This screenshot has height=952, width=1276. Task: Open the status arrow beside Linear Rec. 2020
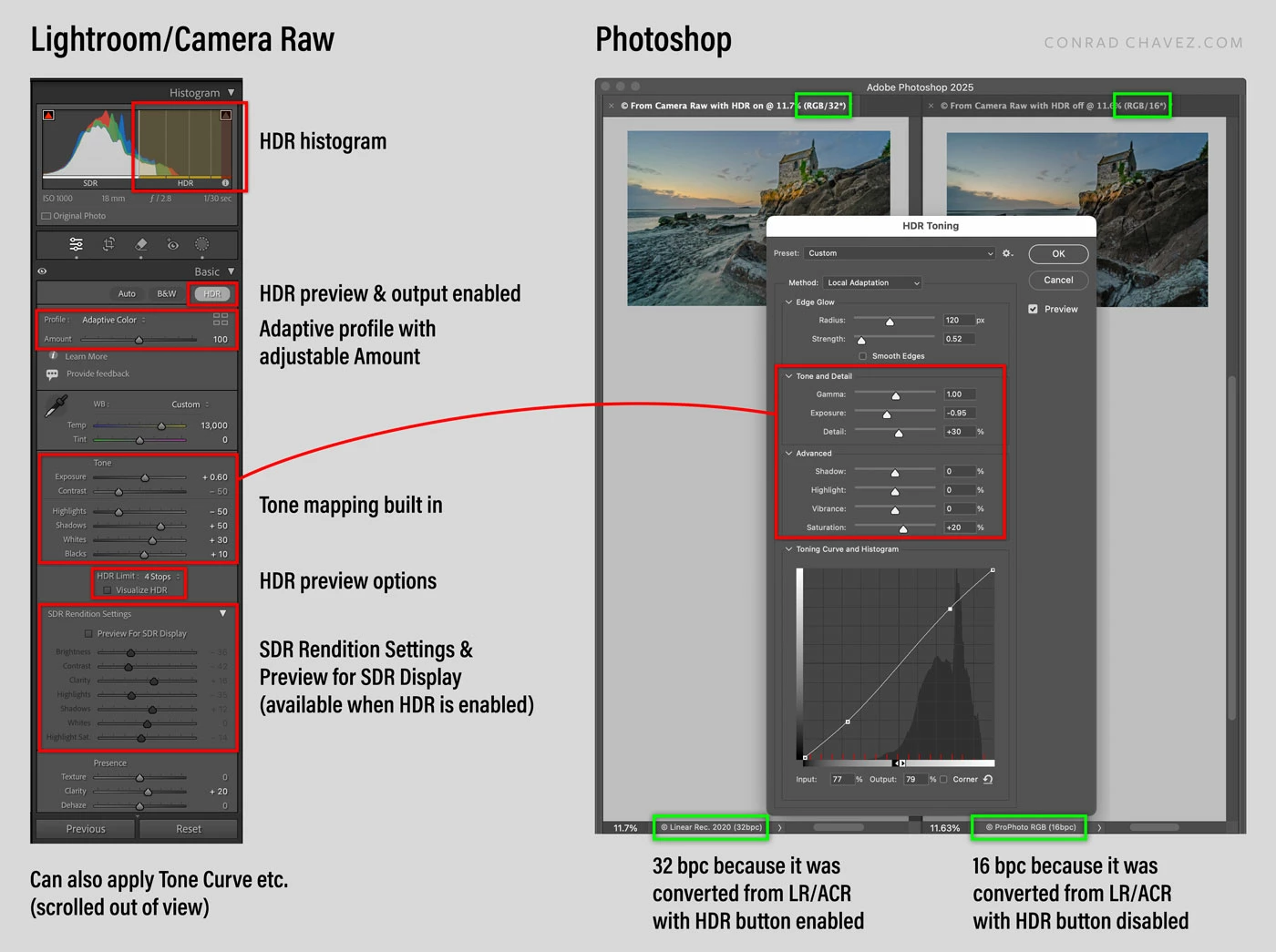(780, 828)
